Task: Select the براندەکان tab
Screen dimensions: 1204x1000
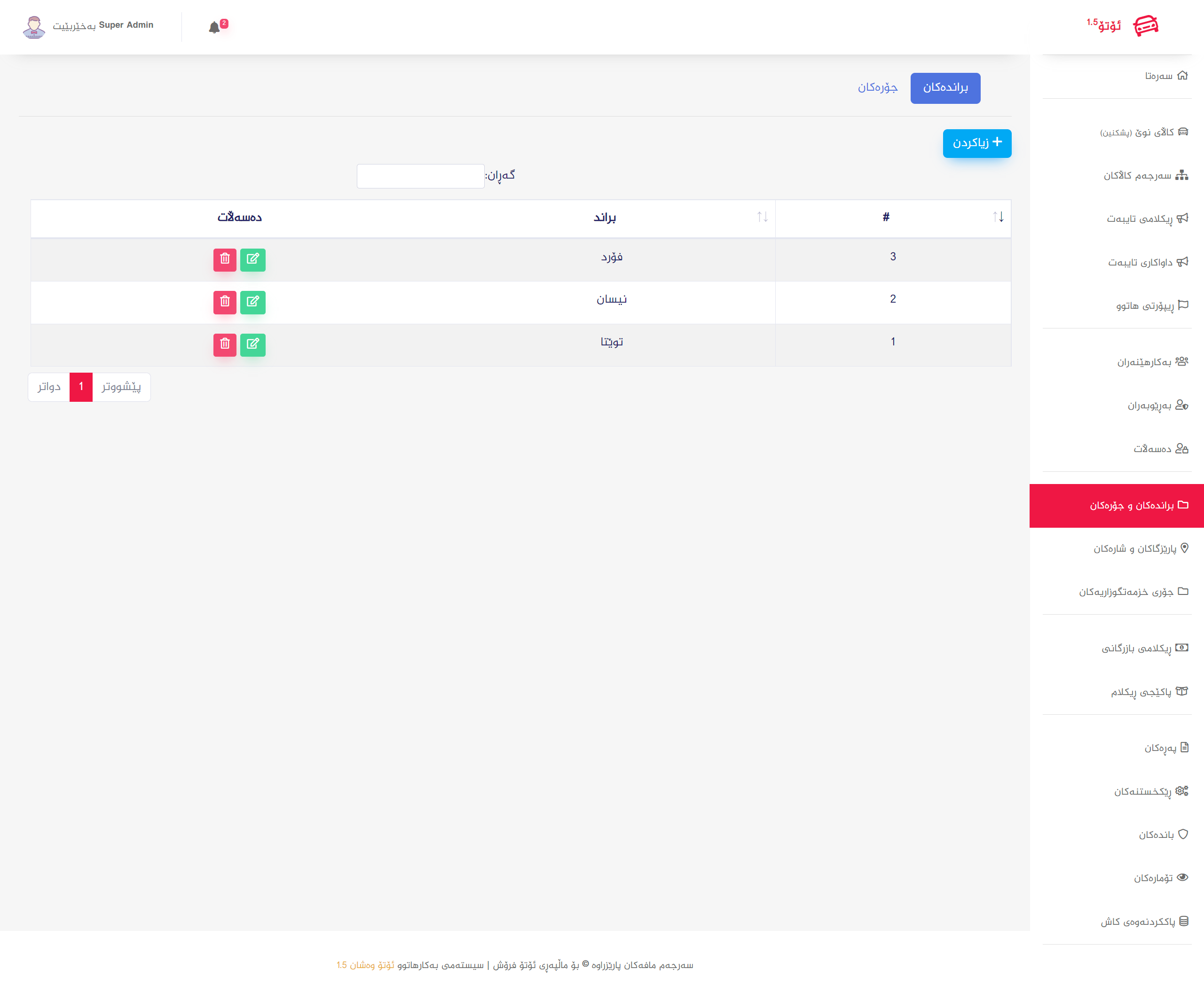Action: click(945, 88)
